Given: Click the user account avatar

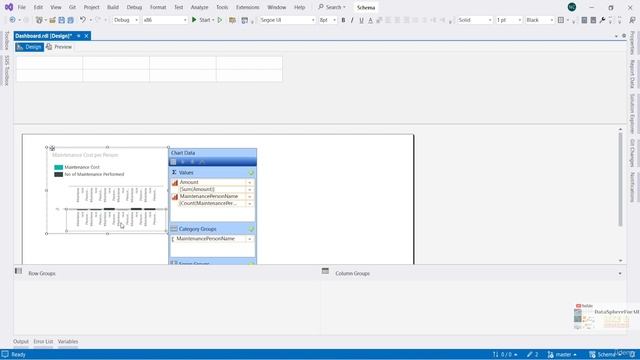Looking at the screenshot, I should pos(572,7).
